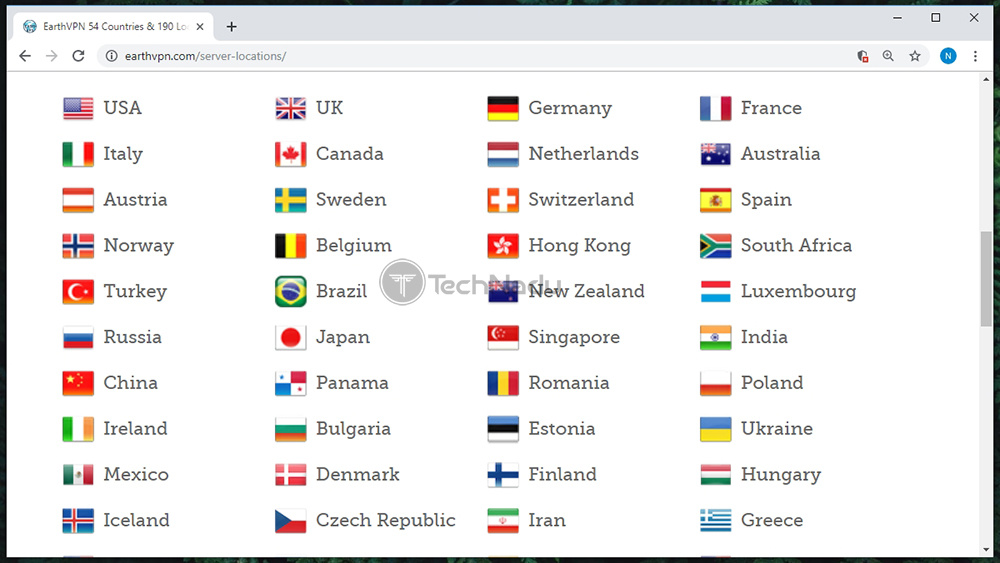1000x563 pixels.
Task: Bookmark this page with the star icon
Action: tap(915, 56)
